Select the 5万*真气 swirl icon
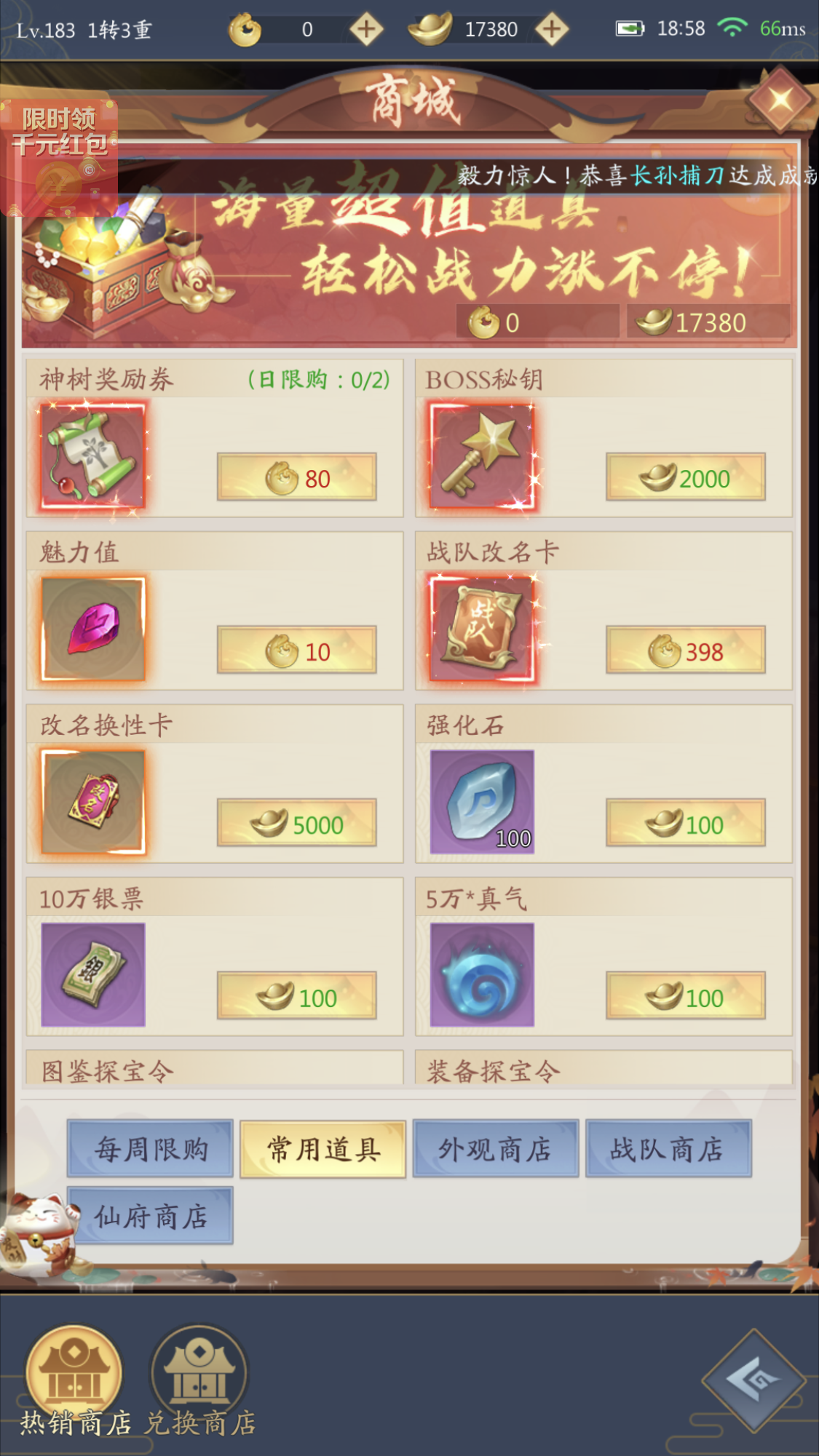The image size is (819, 1456). (x=482, y=975)
